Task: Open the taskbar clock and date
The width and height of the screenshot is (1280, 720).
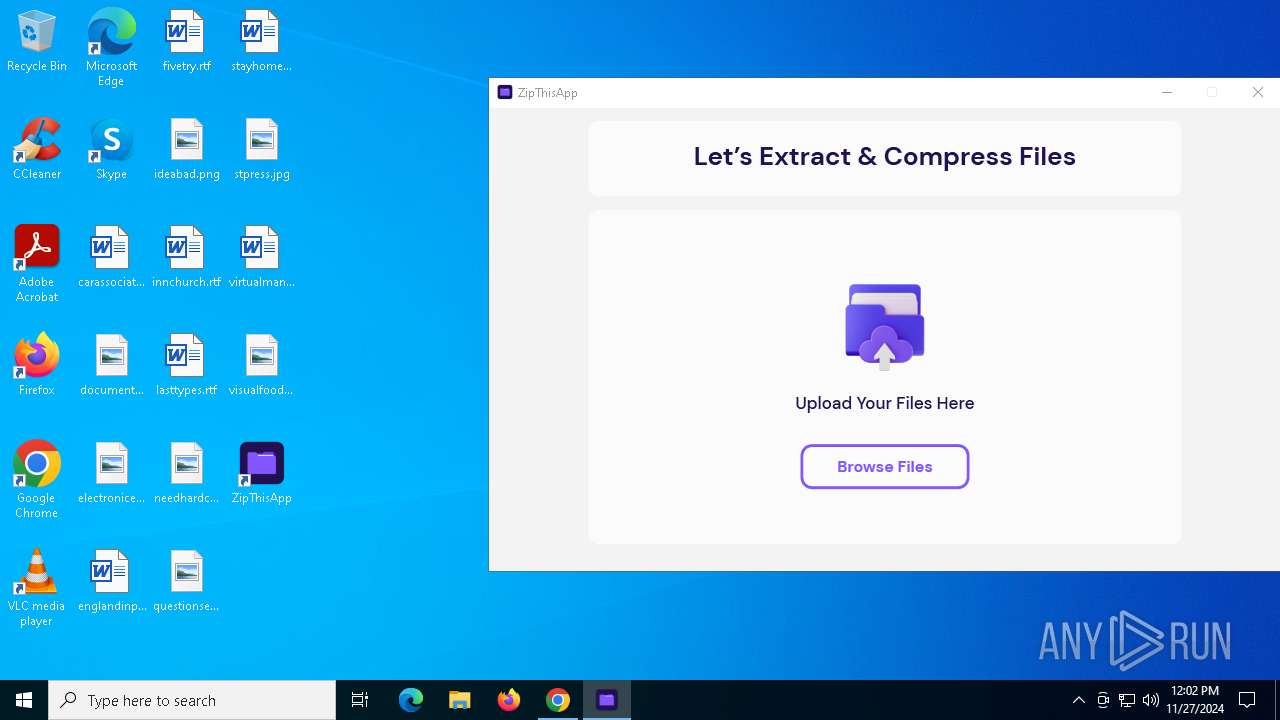Action: [x=1195, y=700]
